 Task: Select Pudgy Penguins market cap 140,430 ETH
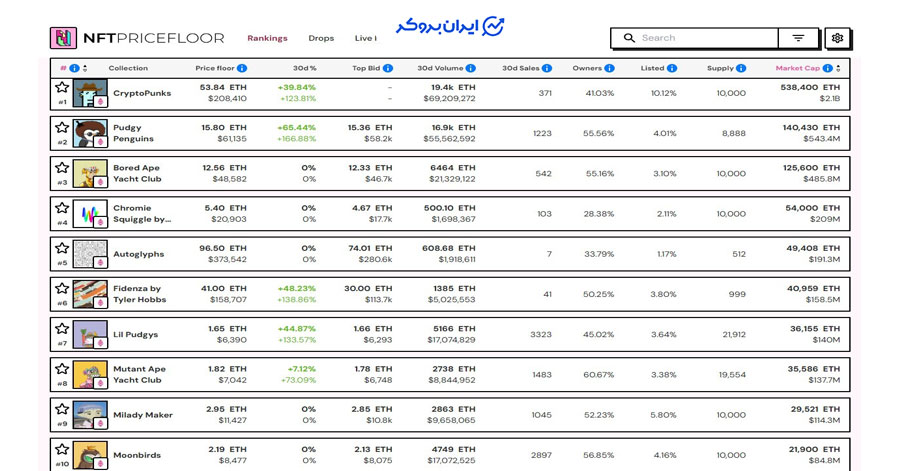[810, 127]
